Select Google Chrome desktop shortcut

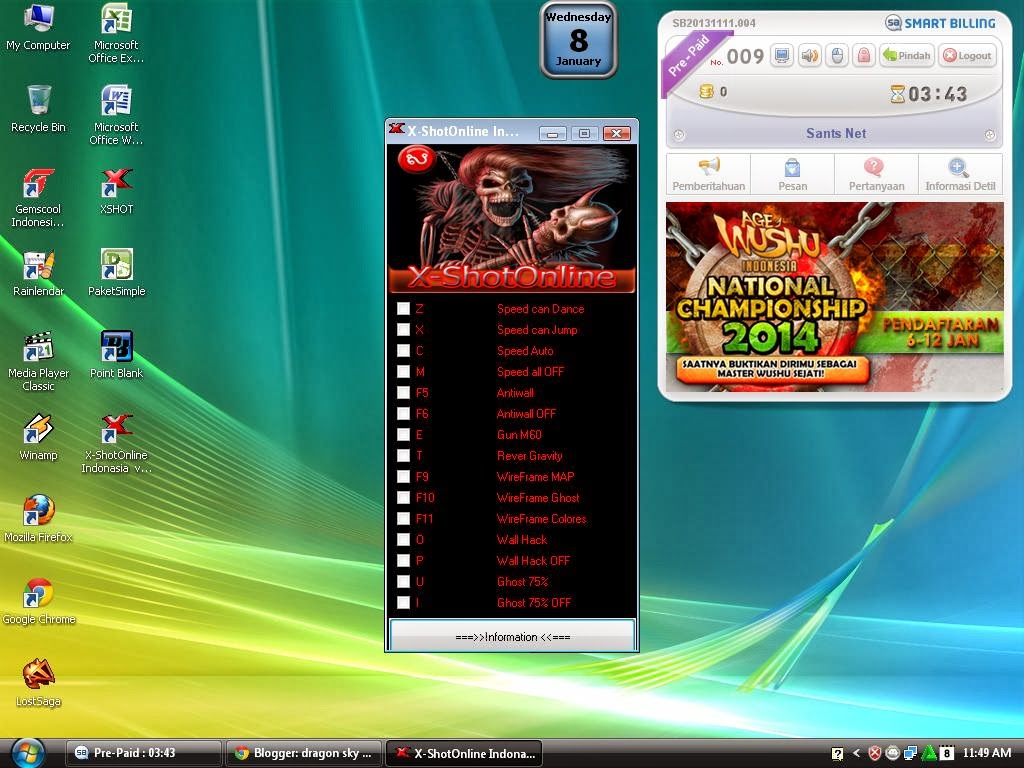pyautogui.click(x=38, y=602)
